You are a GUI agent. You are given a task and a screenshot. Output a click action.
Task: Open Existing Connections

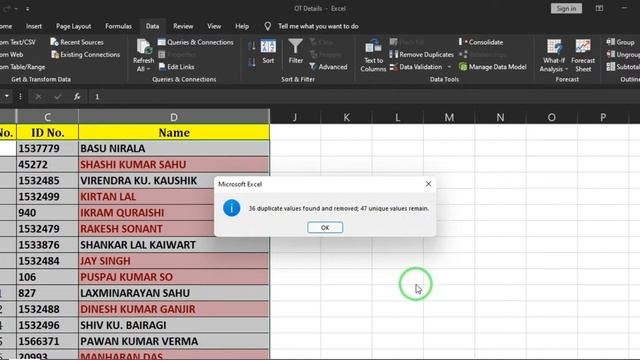[86, 54]
